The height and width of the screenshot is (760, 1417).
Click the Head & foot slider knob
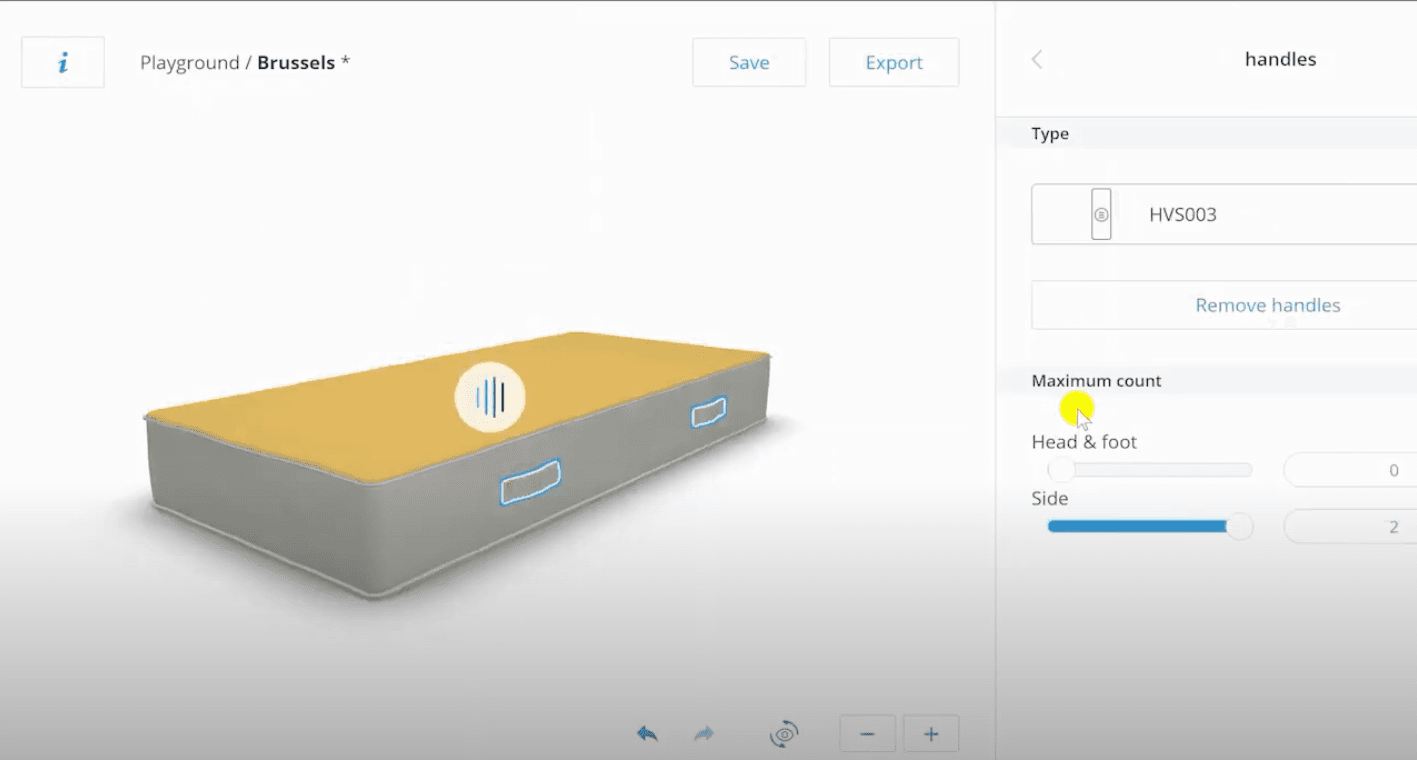pos(1060,470)
